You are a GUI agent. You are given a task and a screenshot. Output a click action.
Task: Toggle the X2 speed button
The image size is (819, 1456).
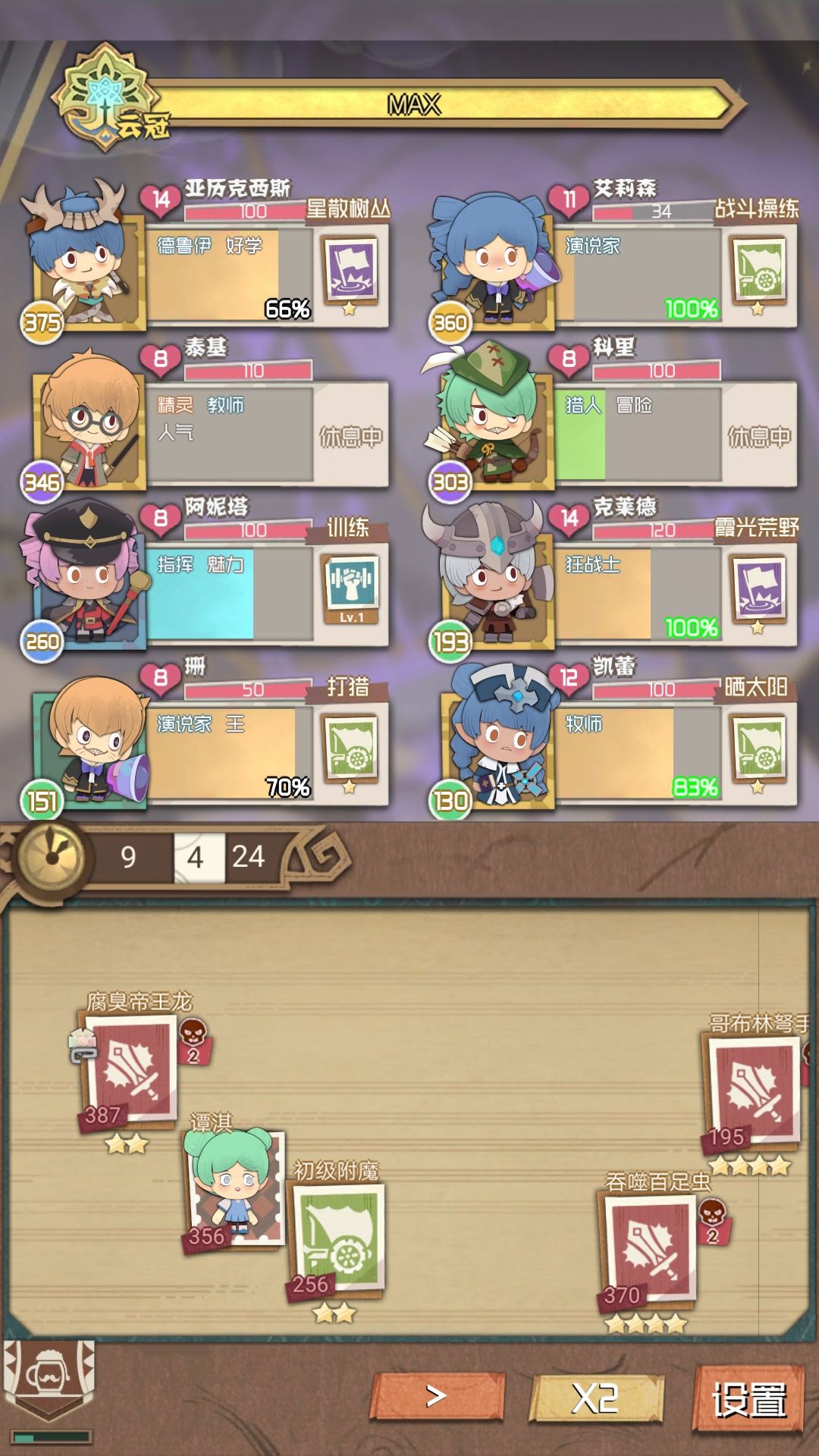(595, 1398)
